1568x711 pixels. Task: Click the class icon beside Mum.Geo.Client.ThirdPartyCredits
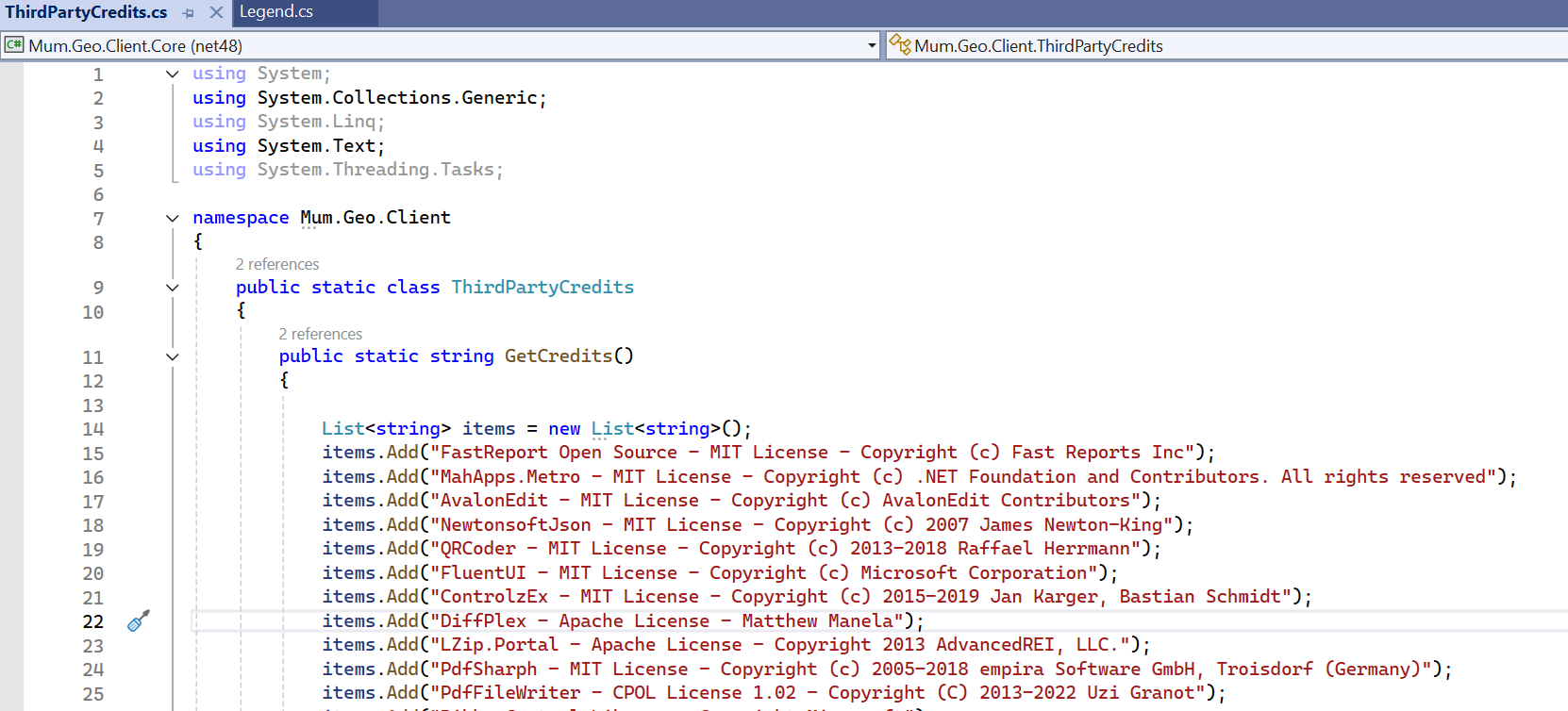900,45
